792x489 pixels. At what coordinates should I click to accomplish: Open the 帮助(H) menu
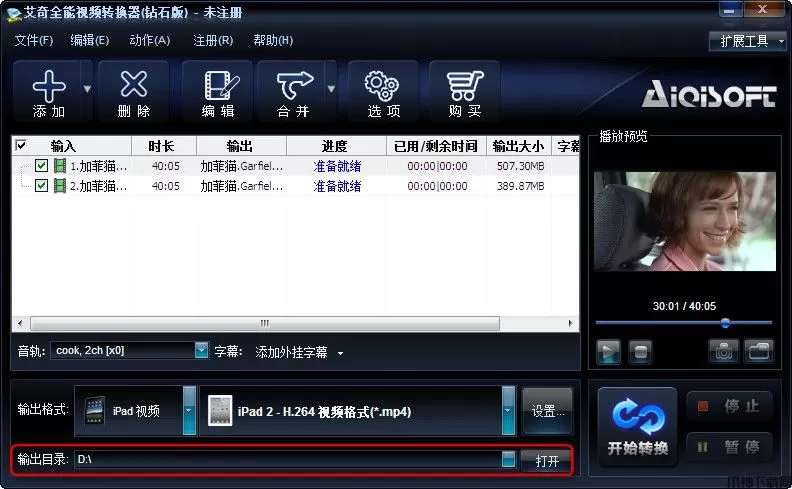pos(273,40)
